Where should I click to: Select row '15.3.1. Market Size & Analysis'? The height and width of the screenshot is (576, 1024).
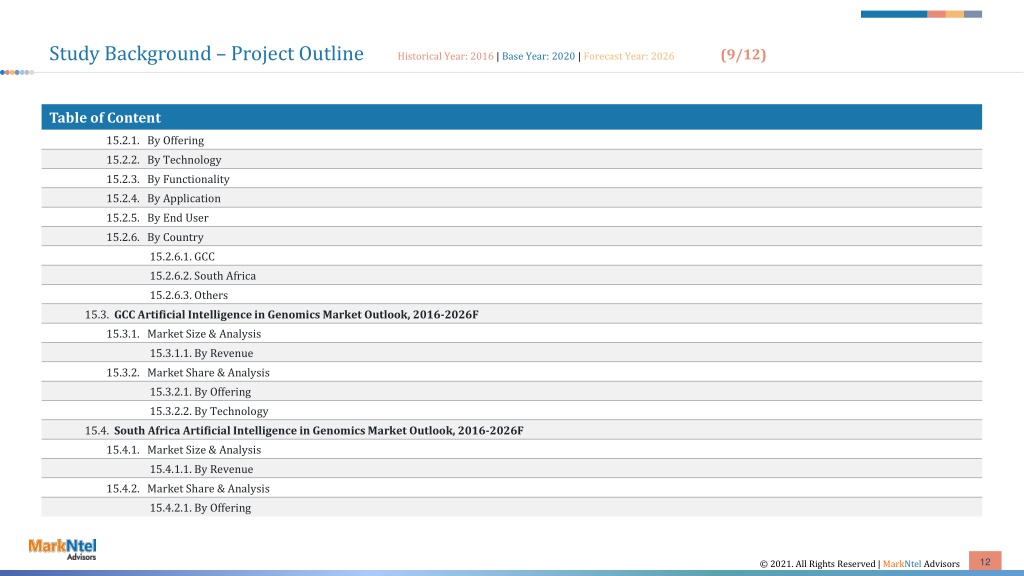coord(511,334)
